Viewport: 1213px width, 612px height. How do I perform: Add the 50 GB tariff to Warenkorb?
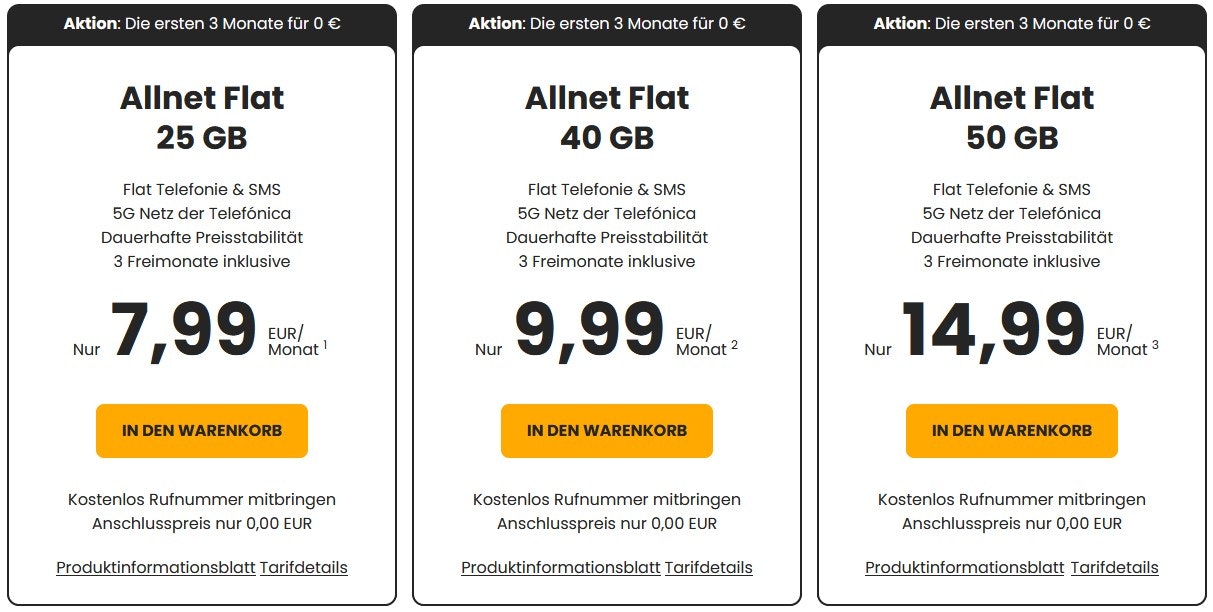coord(1011,431)
